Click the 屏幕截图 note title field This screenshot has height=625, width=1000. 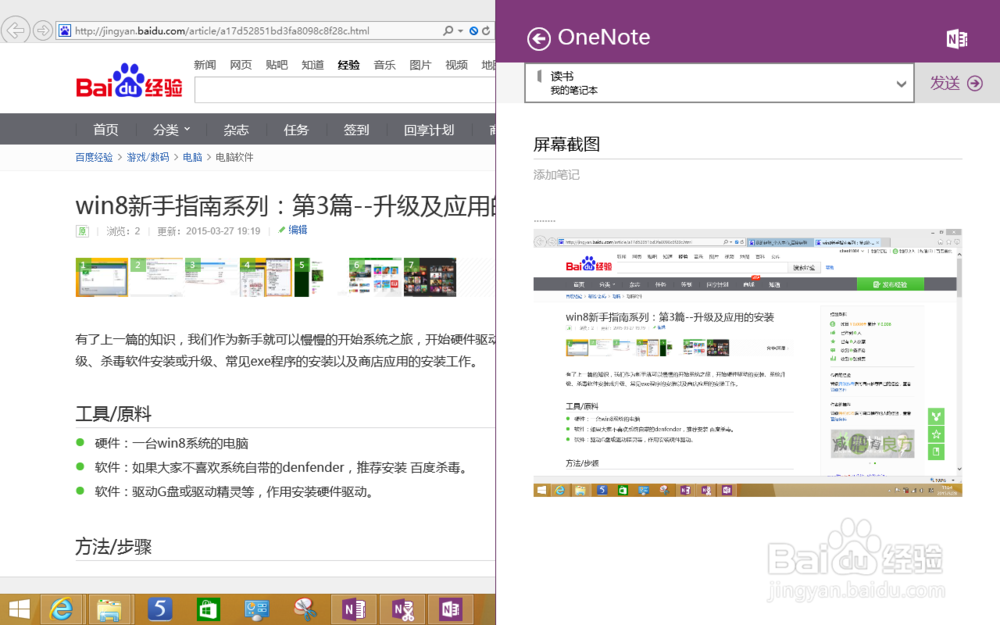coord(747,144)
